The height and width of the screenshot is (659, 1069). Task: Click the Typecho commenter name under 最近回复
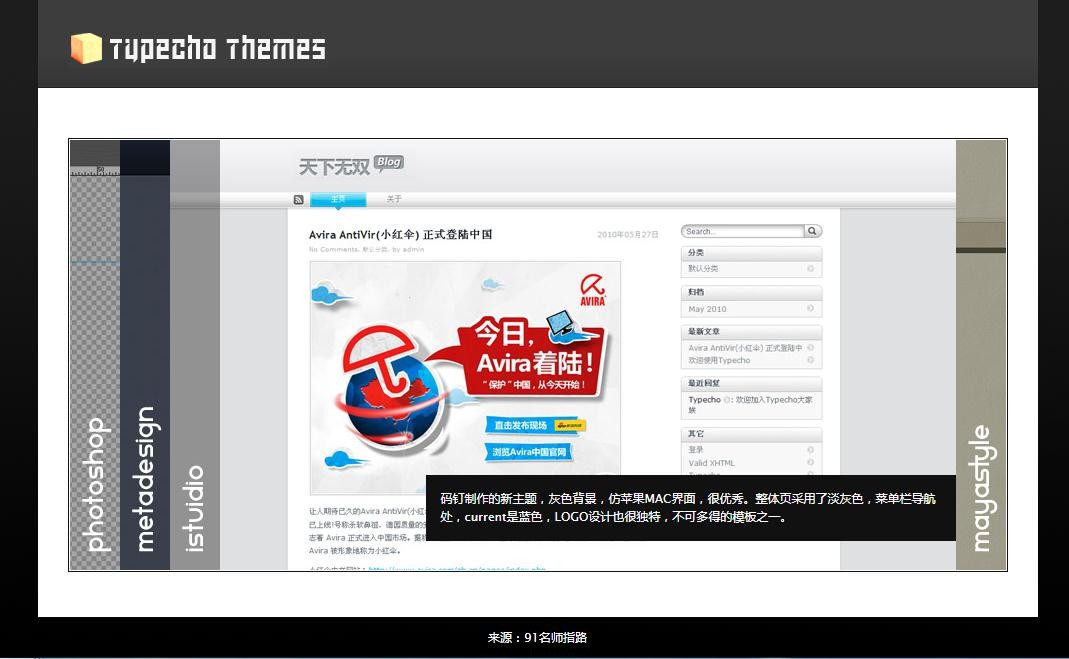click(704, 400)
